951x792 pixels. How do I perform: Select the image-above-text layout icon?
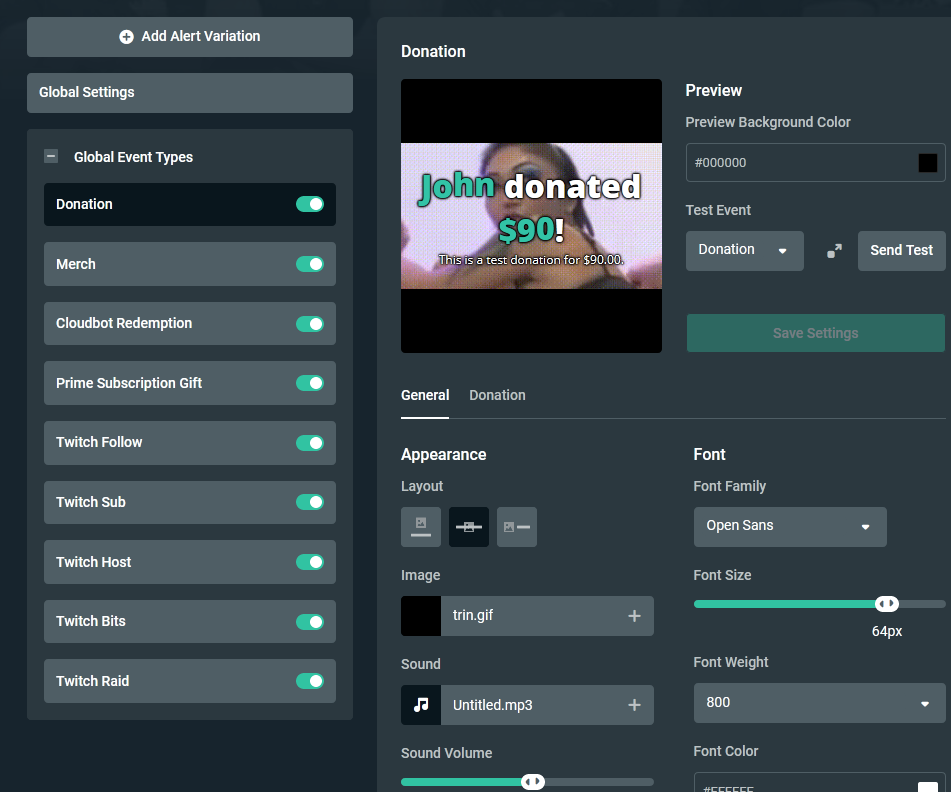click(421, 527)
